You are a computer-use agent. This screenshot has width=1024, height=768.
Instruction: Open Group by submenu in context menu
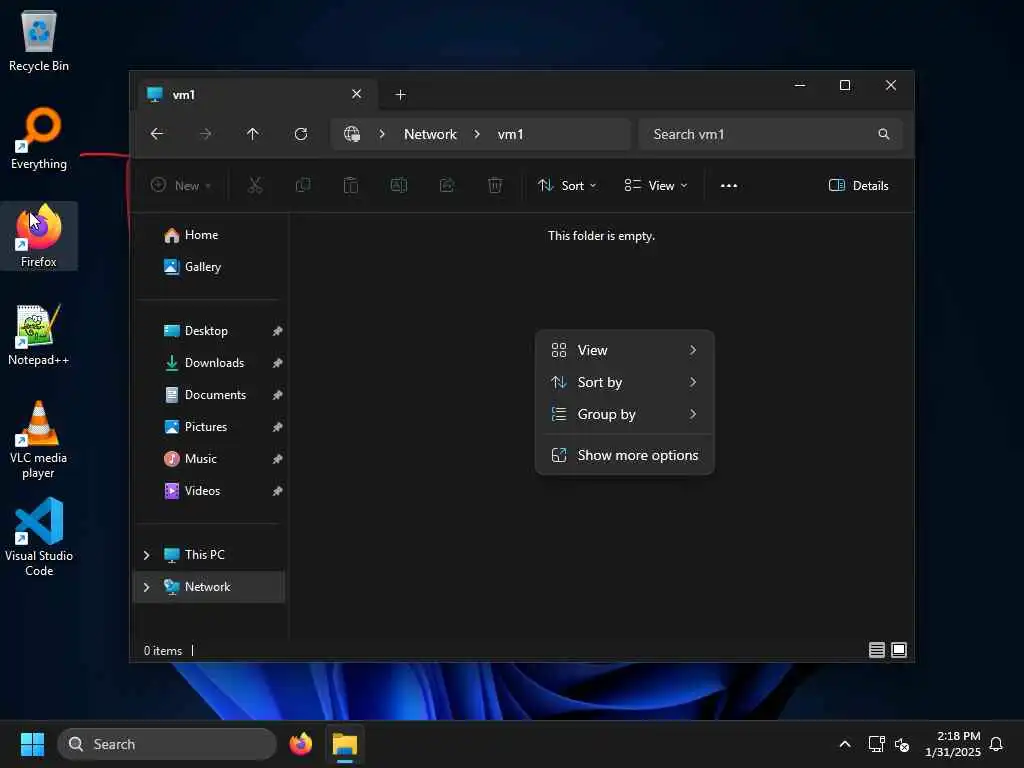coord(624,414)
